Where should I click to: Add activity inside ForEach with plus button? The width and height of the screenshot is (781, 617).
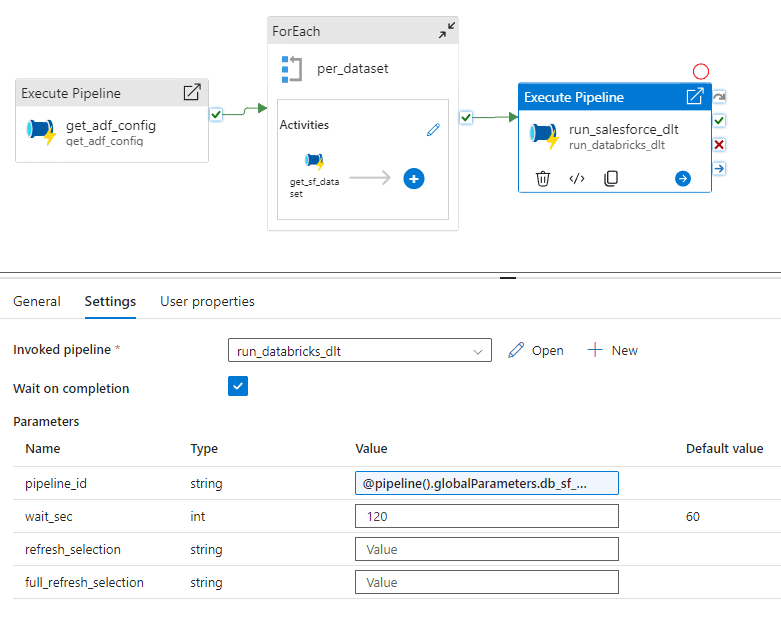414,178
